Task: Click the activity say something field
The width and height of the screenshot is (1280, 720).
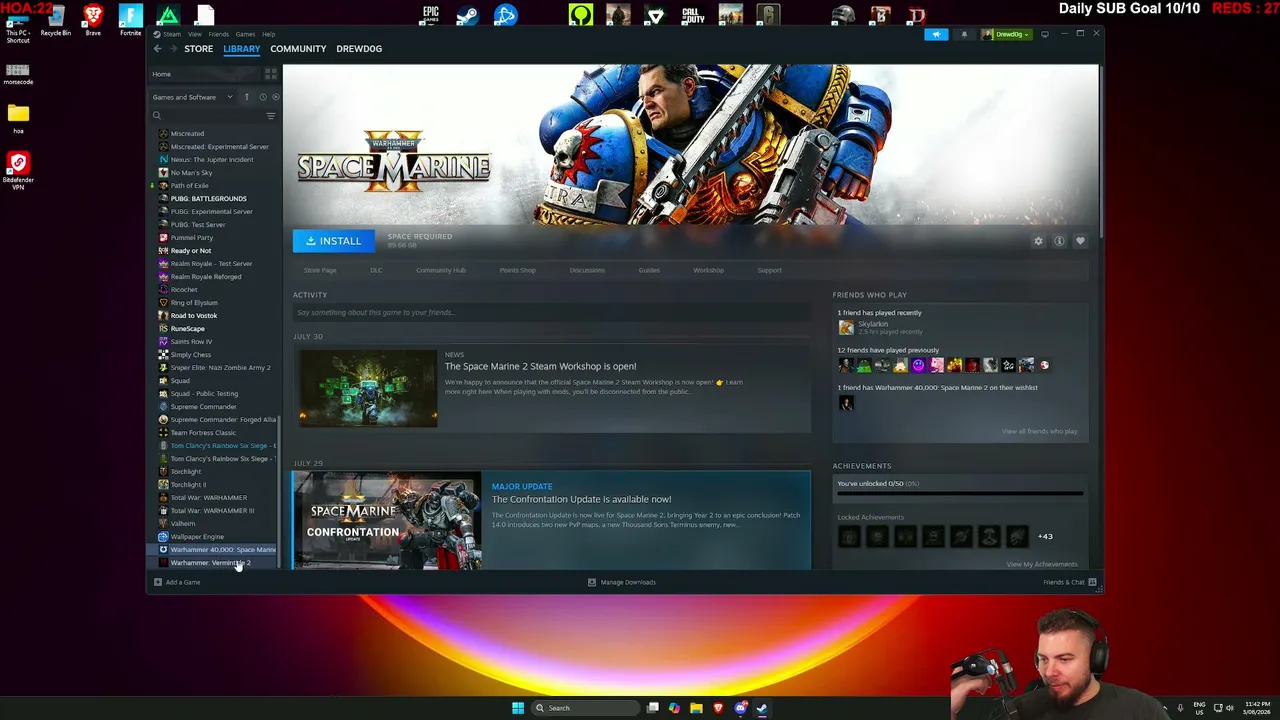Action: (x=551, y=313)
